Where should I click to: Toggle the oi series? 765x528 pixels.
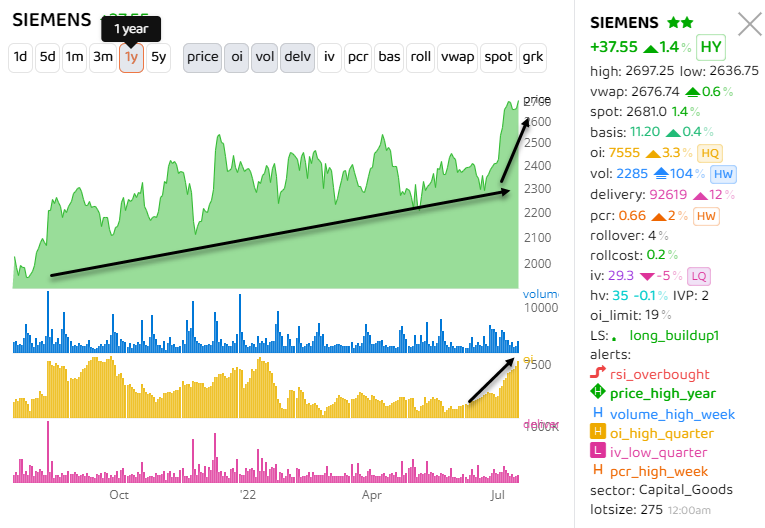pos(237,58)
